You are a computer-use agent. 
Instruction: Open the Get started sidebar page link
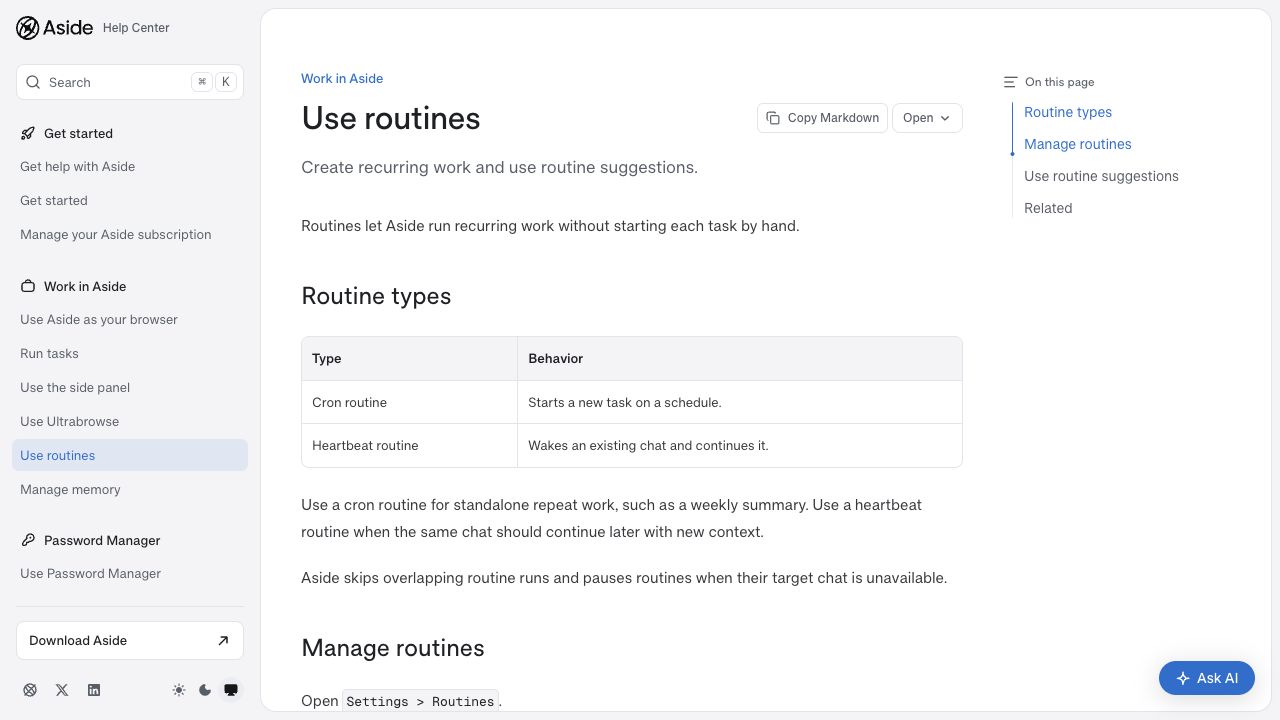point(130,201)
